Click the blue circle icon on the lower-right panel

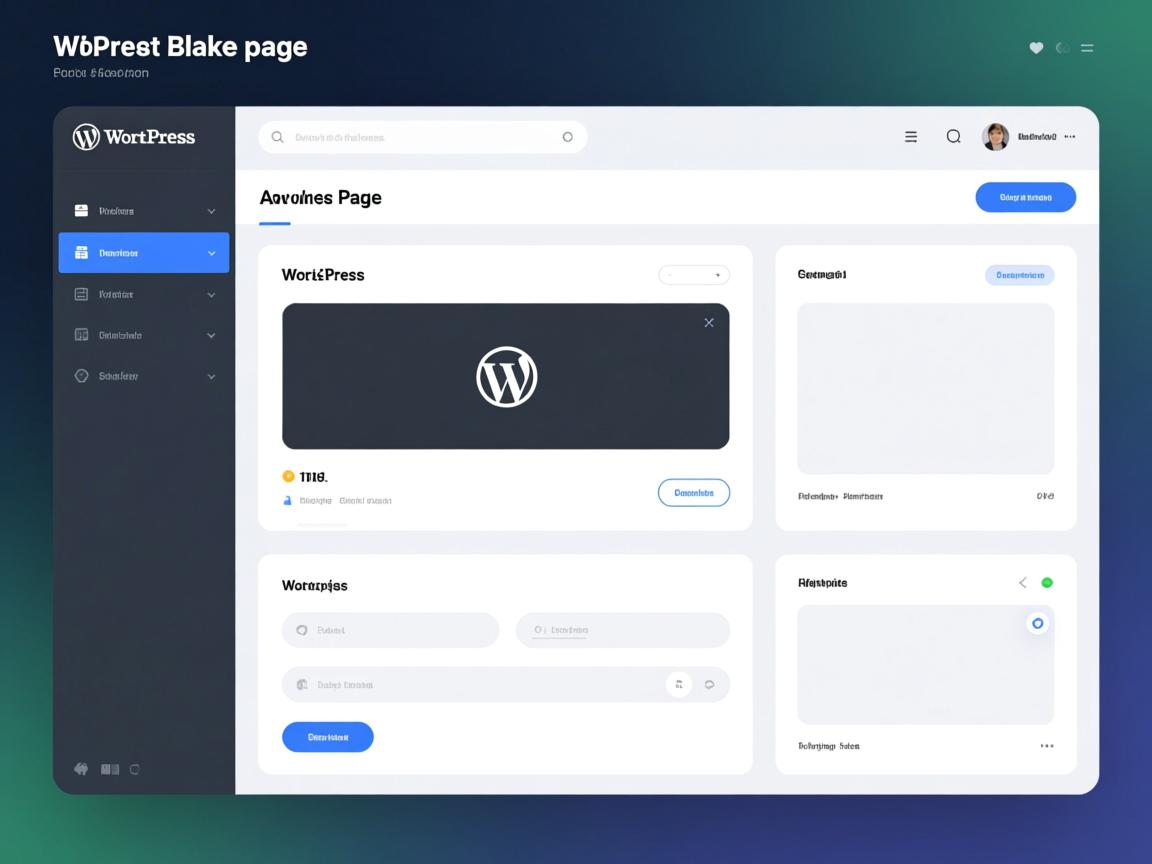[x=1037, y=623]
